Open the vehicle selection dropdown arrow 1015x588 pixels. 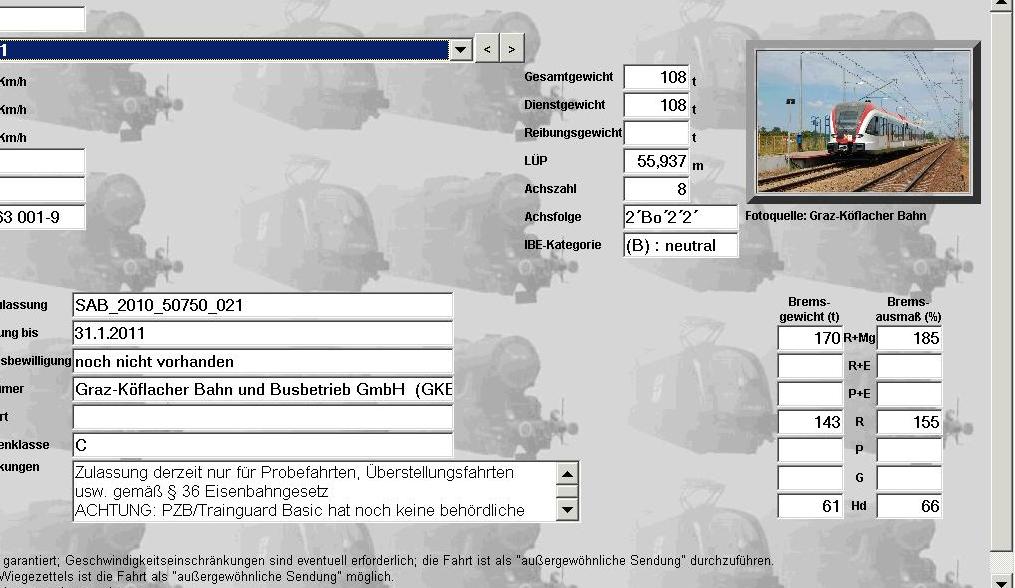[x=461, y=49]
